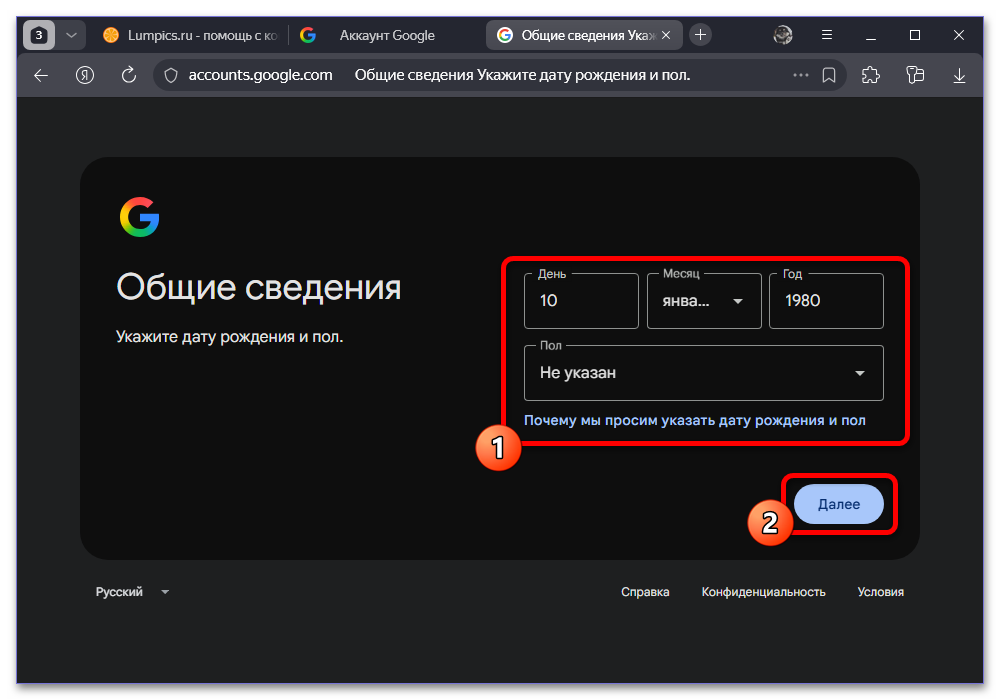Viewport: 1000px width, 700px height.
Task: Maximize the browser window
Action: pyautogui.click(x=915, y=35)
